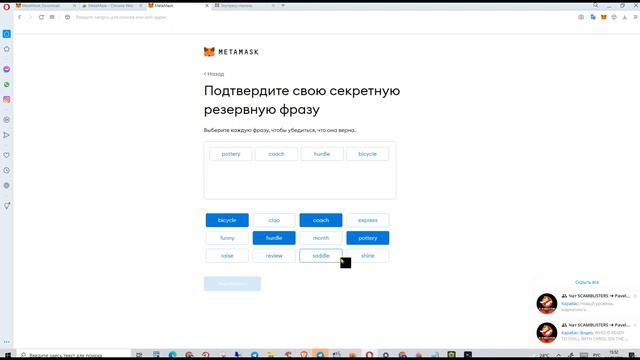Screen dimensions: 640x360
Task: Open the downloads arrow icon
Action: 624,17
